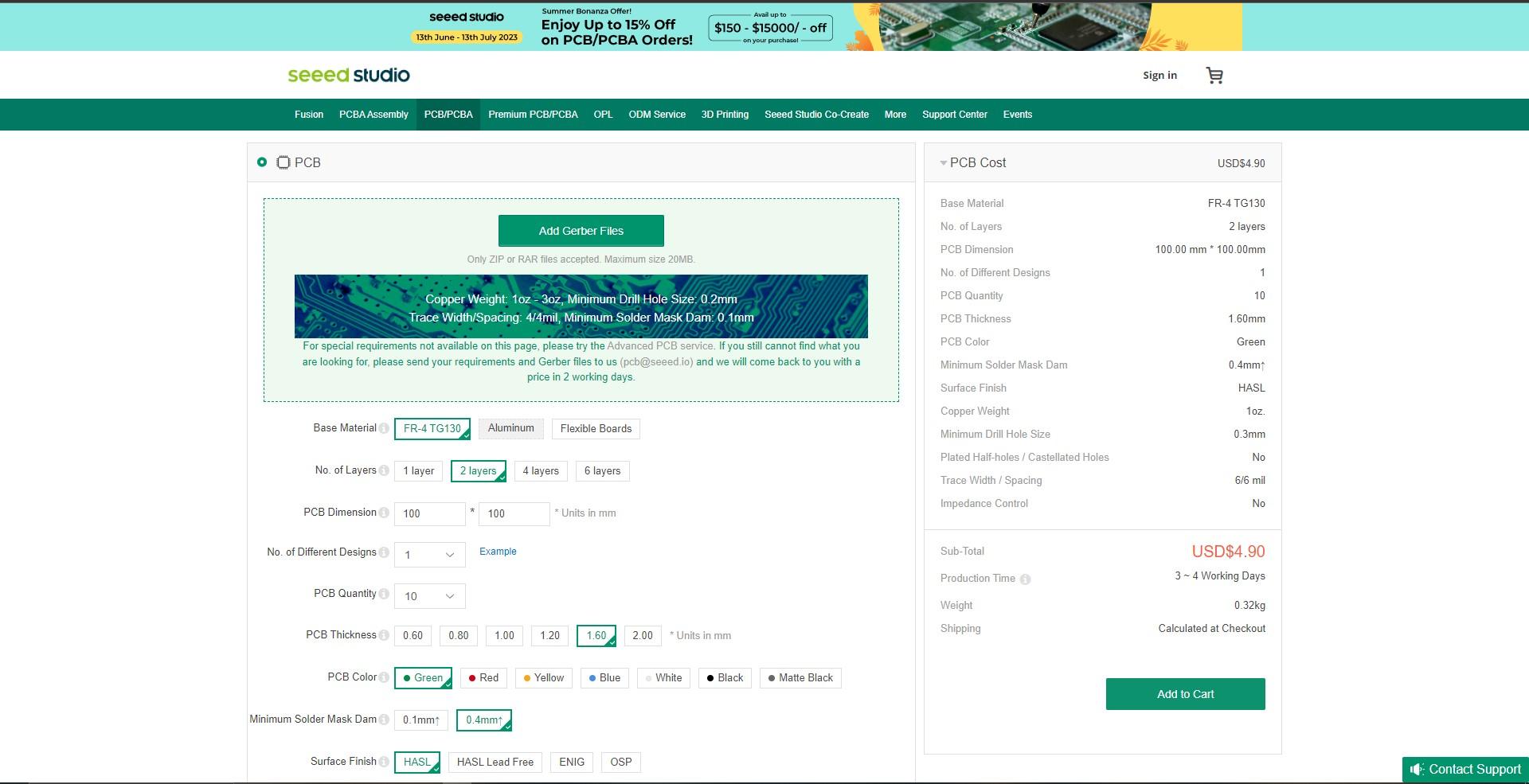Choose Flexible Boards base material
The height and width of the screenshot is (784, 1529).
[x=596, y=428]
